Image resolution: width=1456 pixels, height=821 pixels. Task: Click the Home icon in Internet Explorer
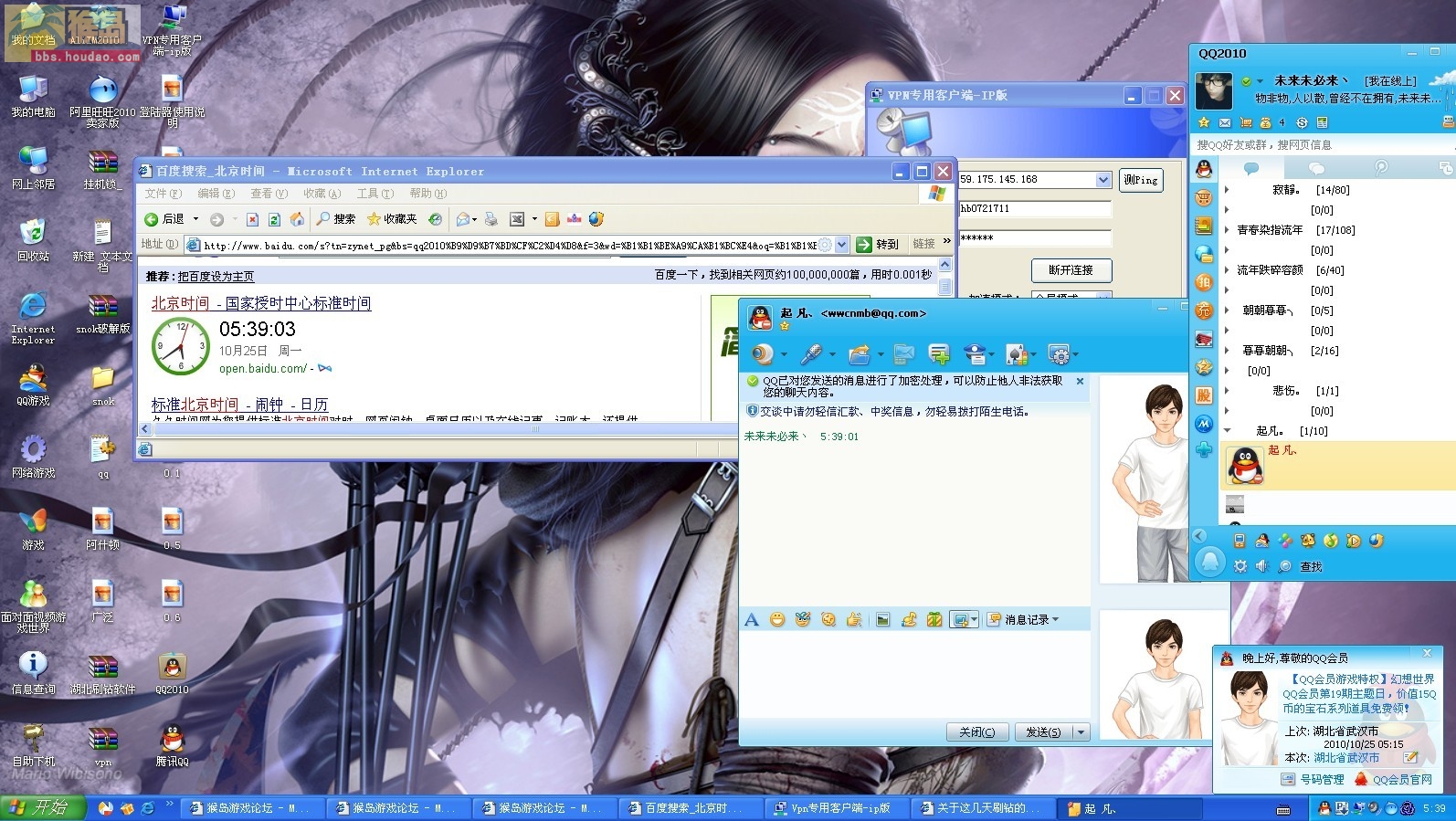297,219
